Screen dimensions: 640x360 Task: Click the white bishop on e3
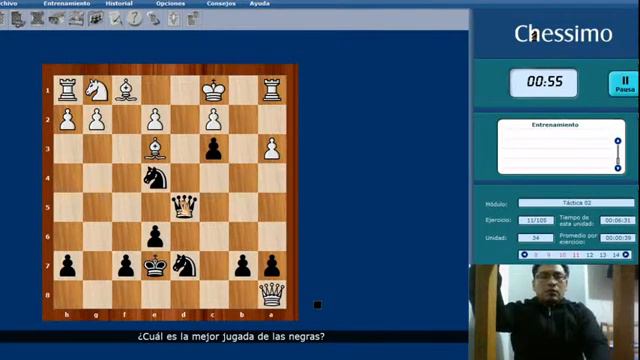pos(155,148)
